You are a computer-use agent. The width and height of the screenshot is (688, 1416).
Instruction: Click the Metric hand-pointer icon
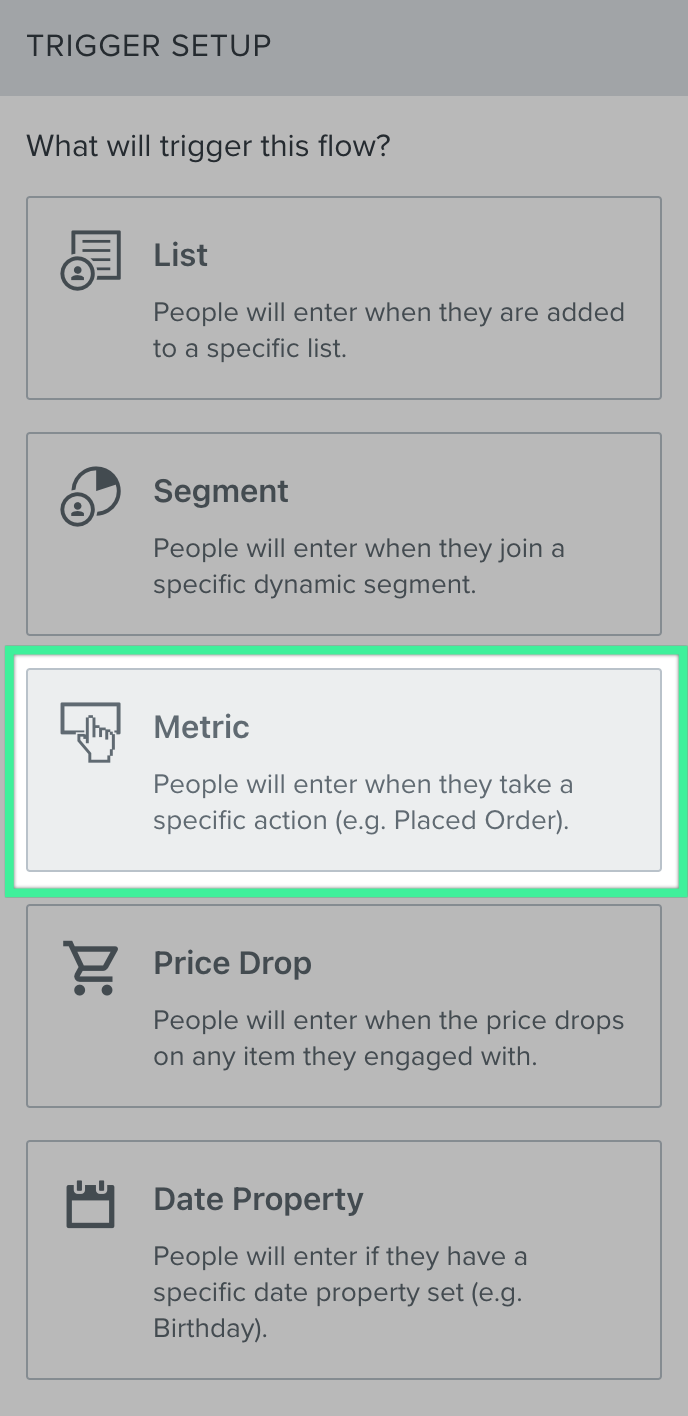point(90,732)
